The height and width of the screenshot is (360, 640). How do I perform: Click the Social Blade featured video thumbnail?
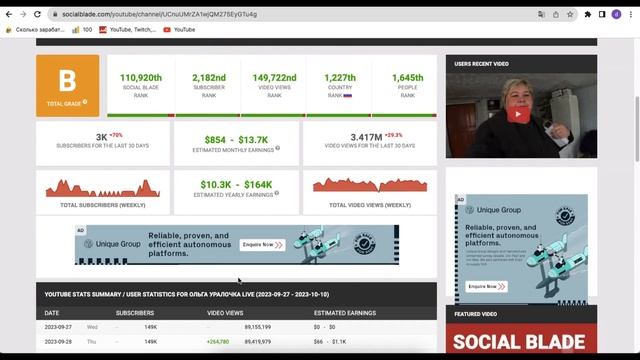tap(521, 338)
